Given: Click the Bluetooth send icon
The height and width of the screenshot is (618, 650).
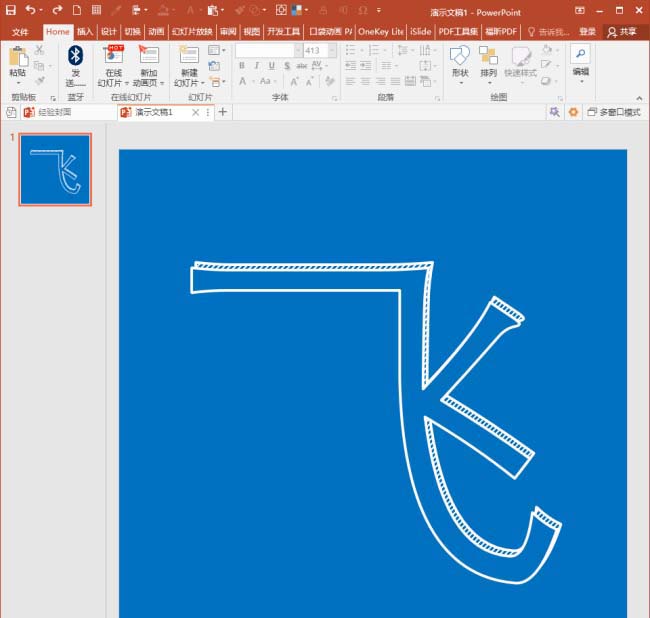Looking at the screenshot, I should click(75, 56).
